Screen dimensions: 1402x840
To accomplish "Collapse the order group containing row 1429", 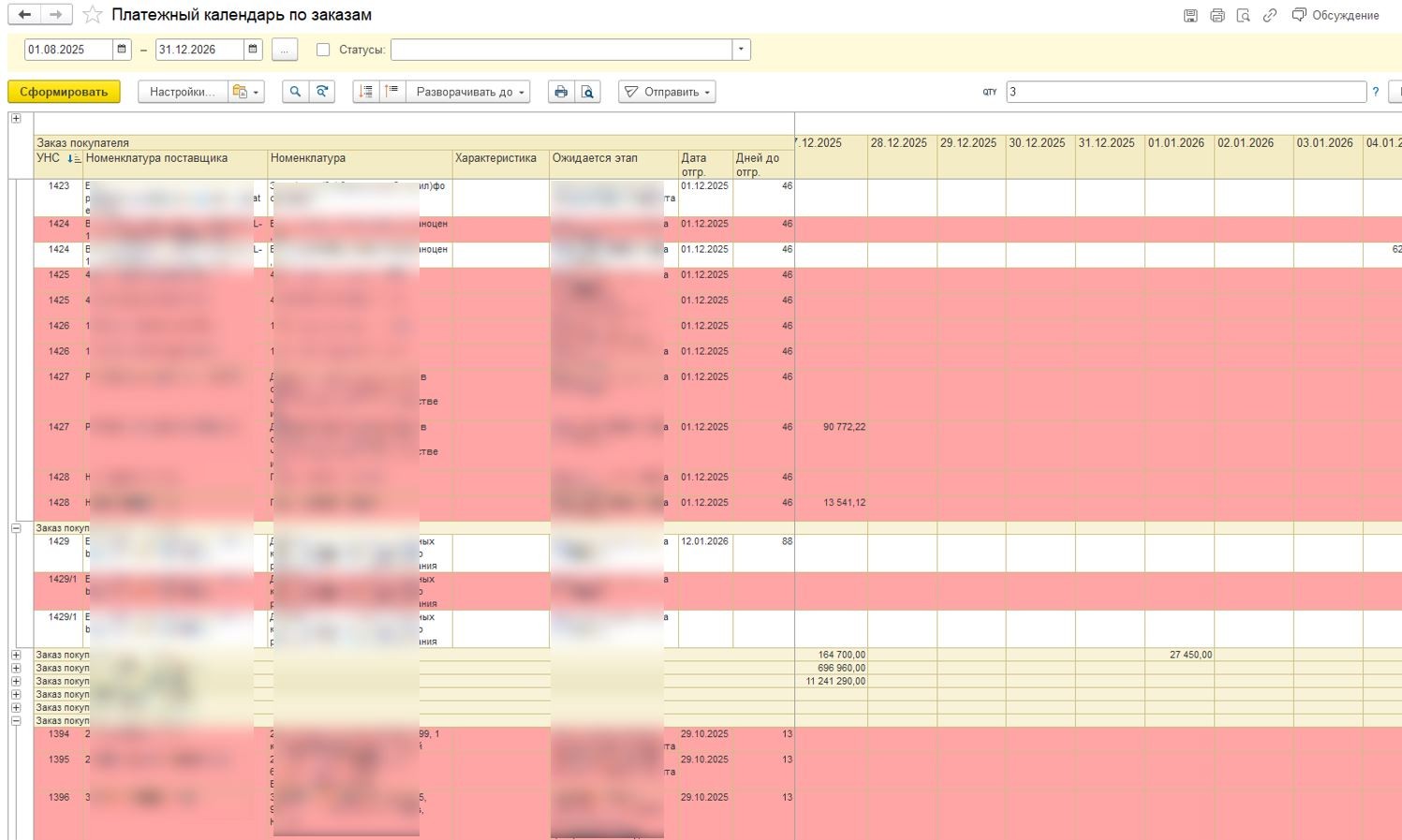I will 16,528.
